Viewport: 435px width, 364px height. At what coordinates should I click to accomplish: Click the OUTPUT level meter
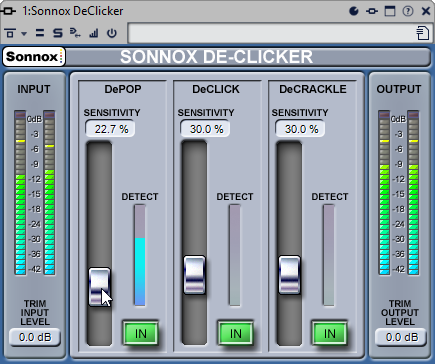[399, 193]
